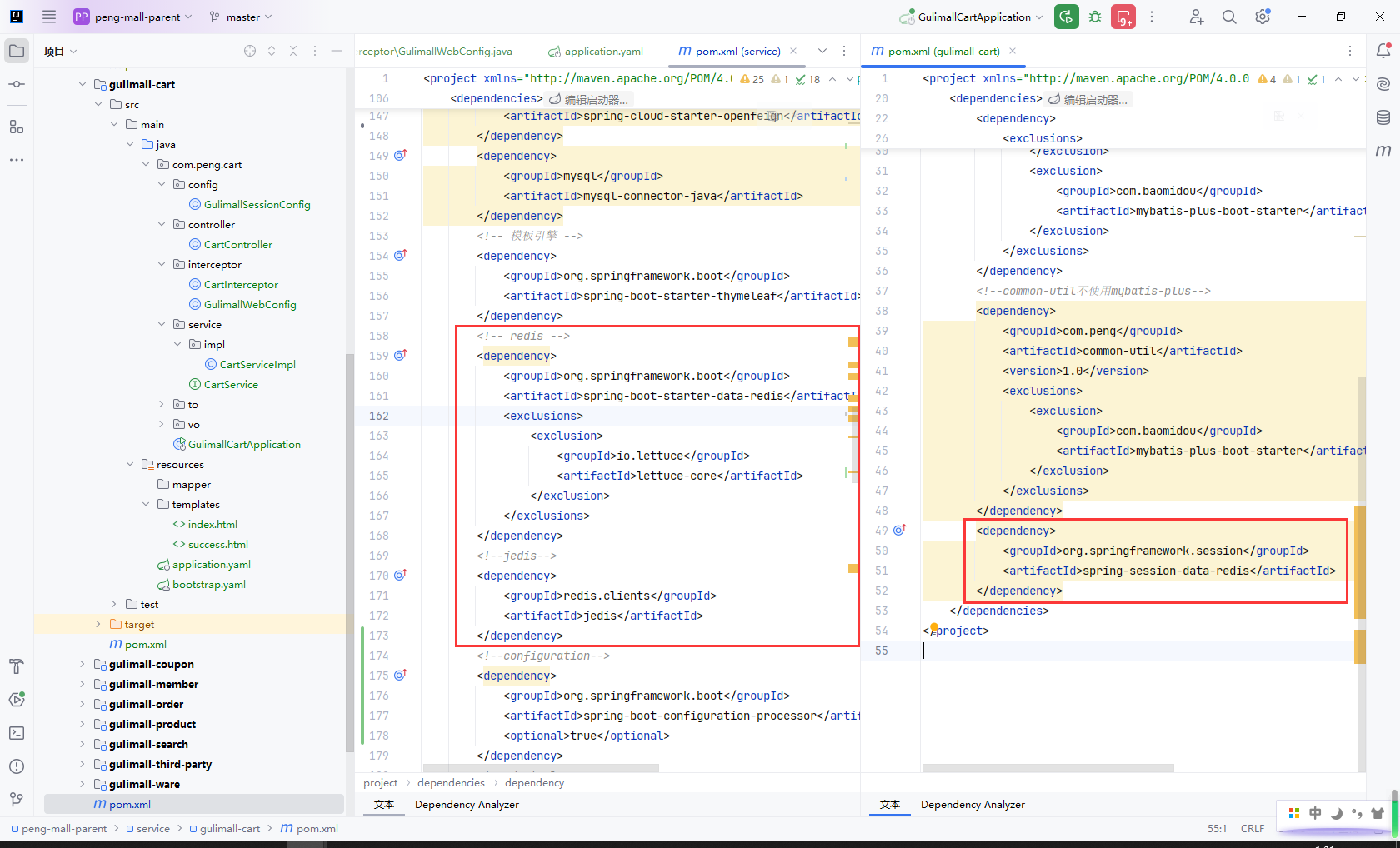Expand the test folder
The height and width of the screenshot is (848, 1400).
(x=114, y=604)
